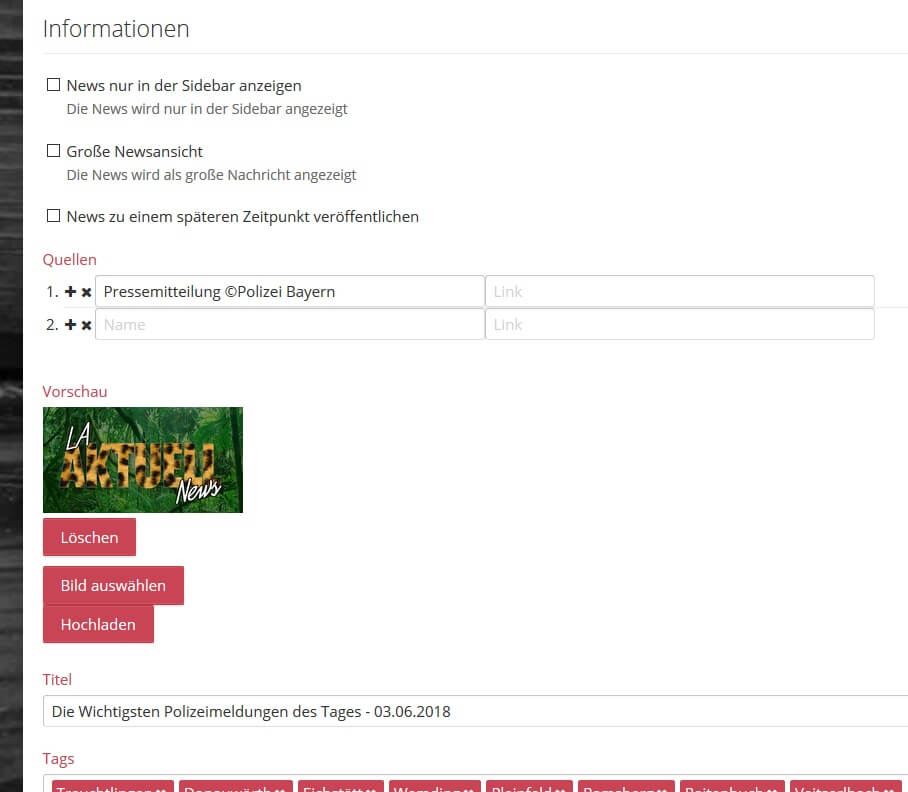Click plus icon on second source row
This screenshot has height=792, width=908.
point(70,324)
